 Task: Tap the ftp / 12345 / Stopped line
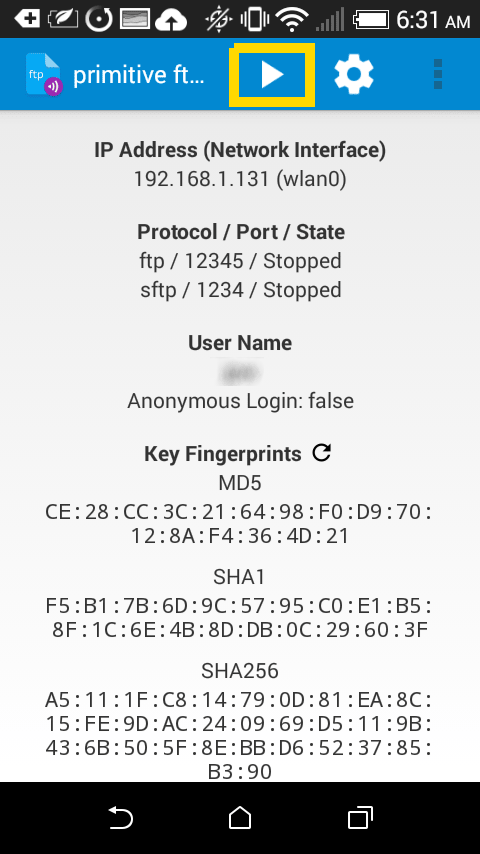coord(240,261)
